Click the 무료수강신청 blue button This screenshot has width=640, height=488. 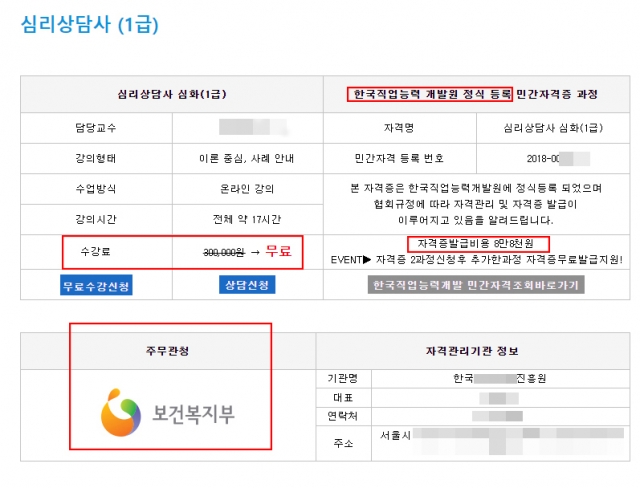pyautogui.click(x=96, y=285)
